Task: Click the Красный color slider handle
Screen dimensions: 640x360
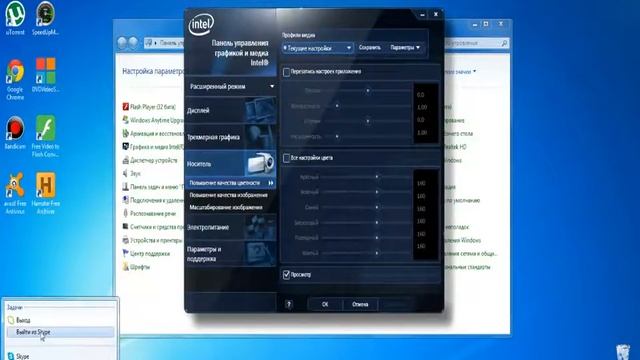Action: (x=377, y=177)
